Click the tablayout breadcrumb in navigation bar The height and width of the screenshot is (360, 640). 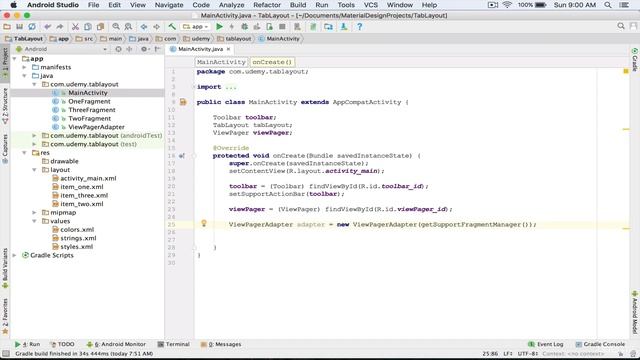(x=235, y=39)
